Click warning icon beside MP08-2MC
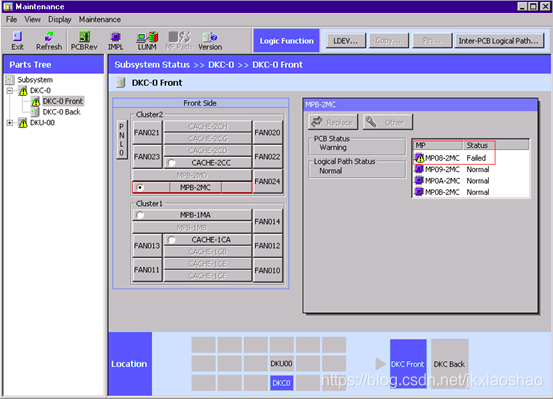The image size is (553, 399). pos(419,158)
